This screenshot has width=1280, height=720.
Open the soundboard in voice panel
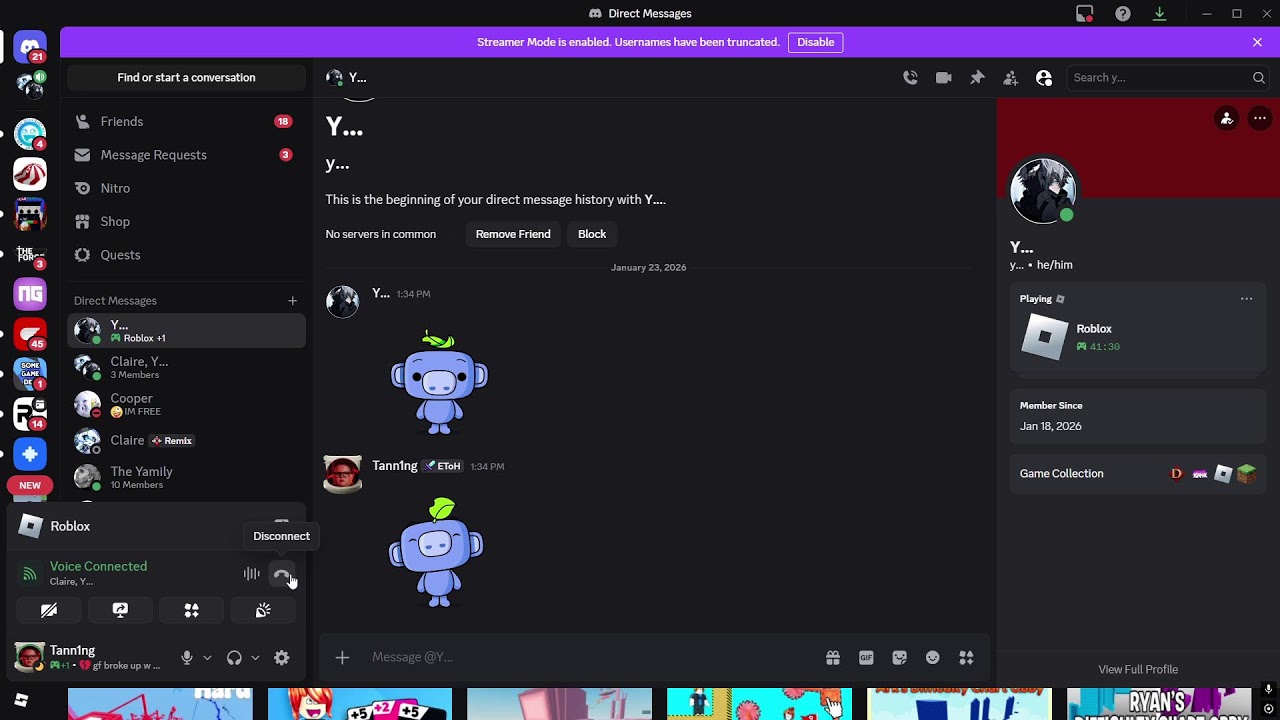pyautogui.click(x=263, y=610)
